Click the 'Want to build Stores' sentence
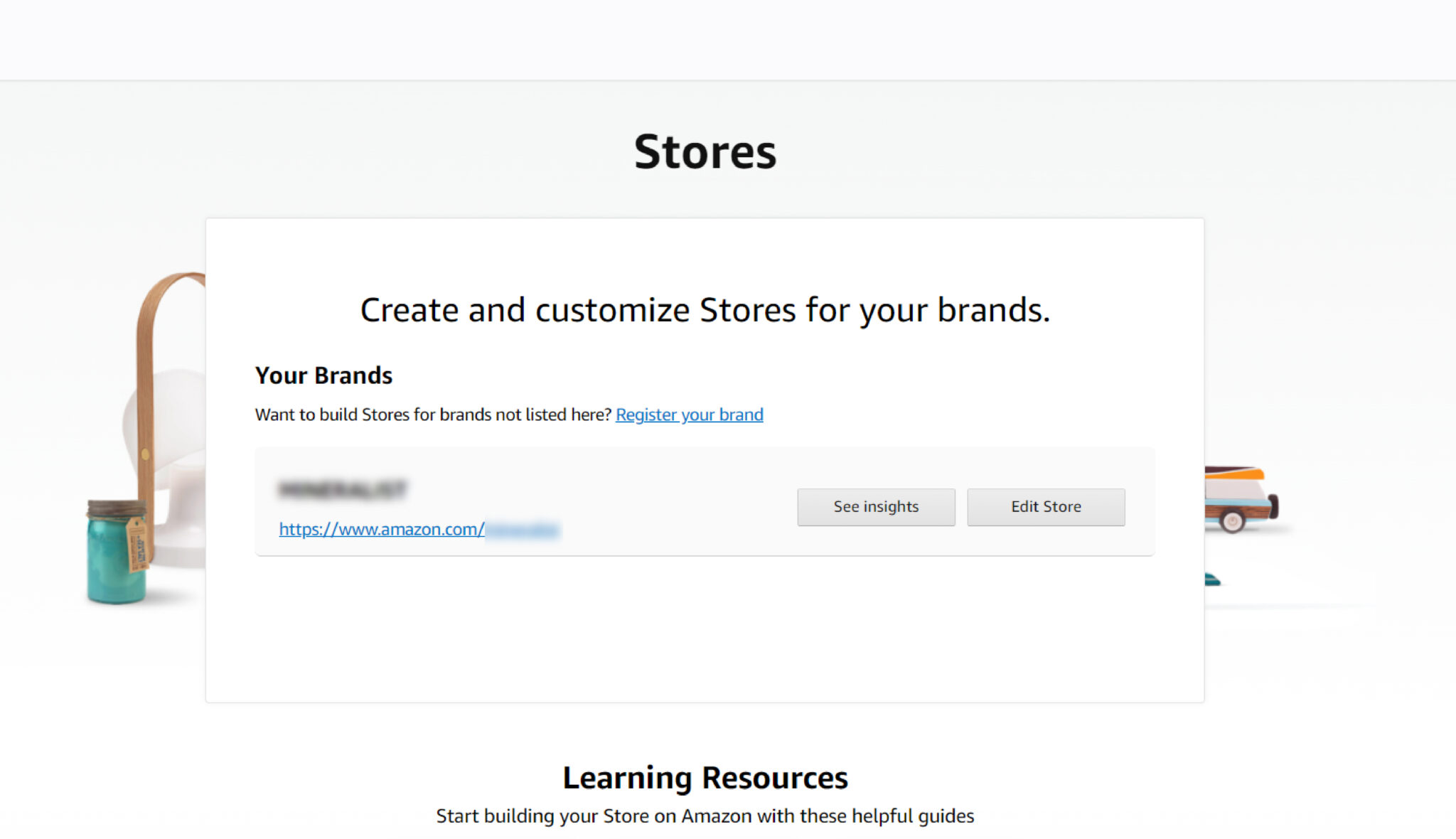 tap(433, 415)
